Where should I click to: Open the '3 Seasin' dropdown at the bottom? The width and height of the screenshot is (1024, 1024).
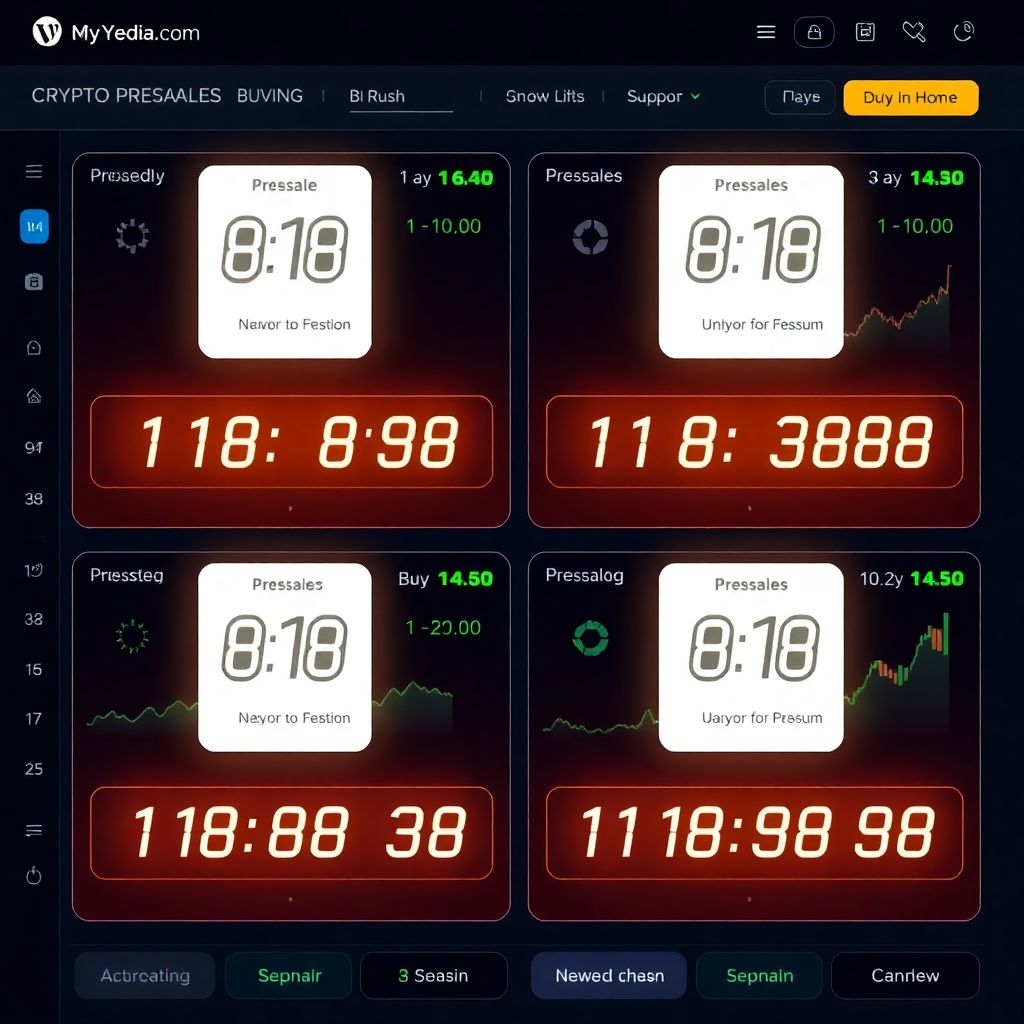(433, 975)
